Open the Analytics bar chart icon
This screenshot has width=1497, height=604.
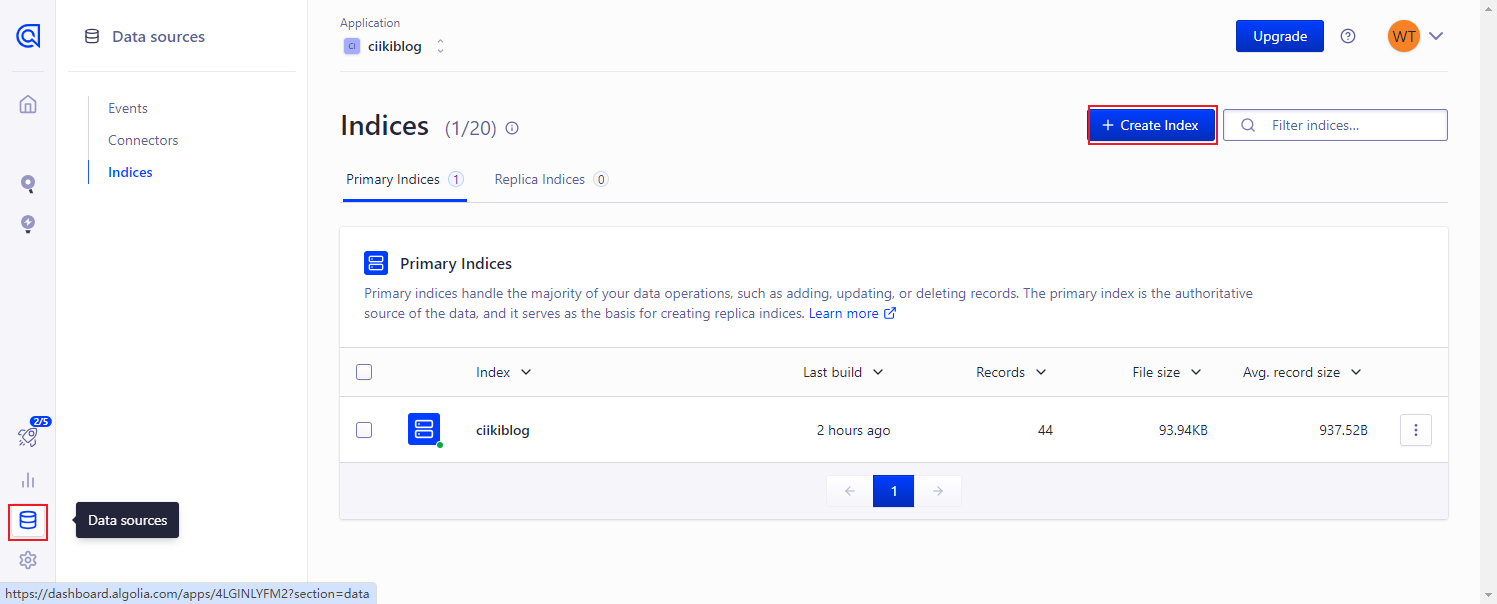28,480
